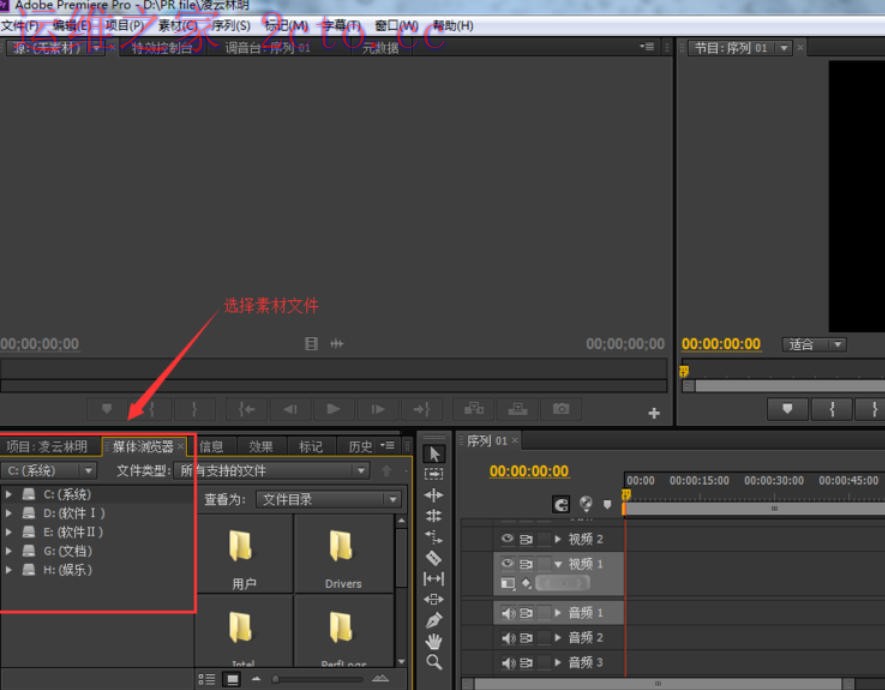Image resolution: width=885 pixels, height=690 pixels.
Task: Add marker in timeline header
Action: (607, 504)
